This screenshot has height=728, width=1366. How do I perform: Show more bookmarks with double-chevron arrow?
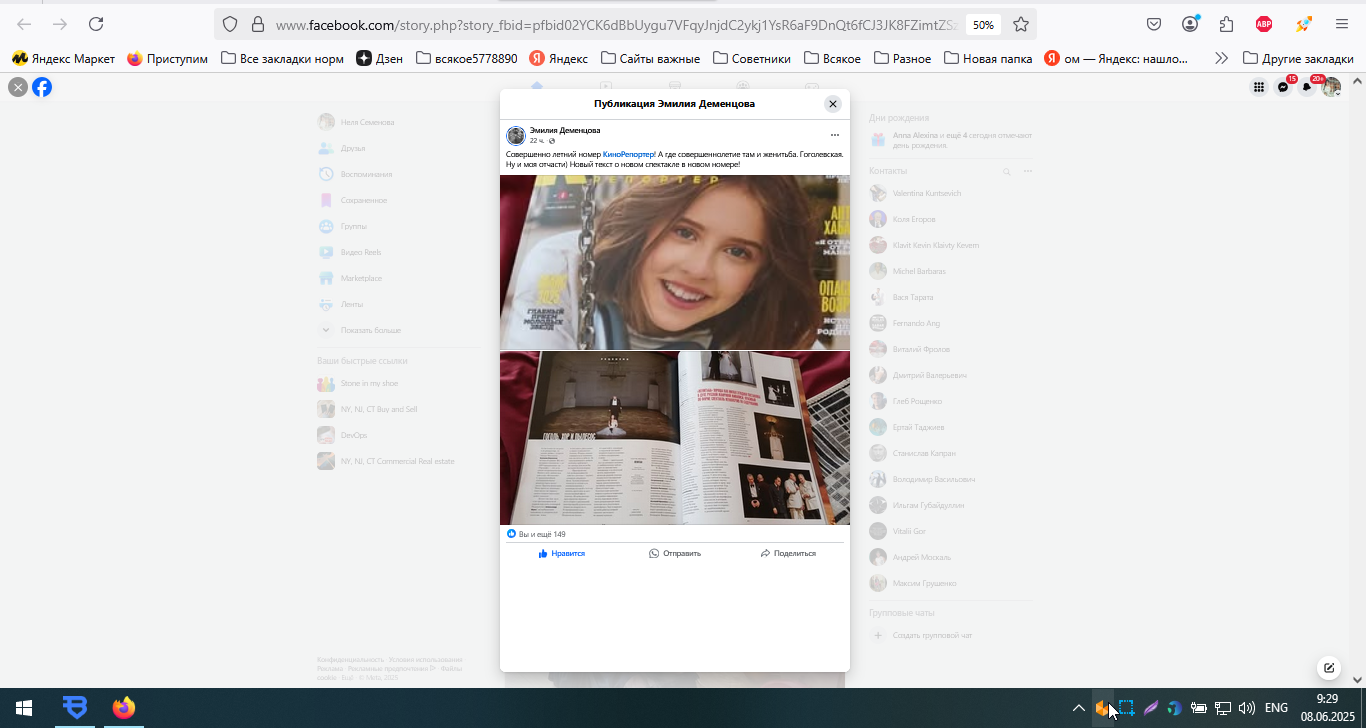[1221, 59]
